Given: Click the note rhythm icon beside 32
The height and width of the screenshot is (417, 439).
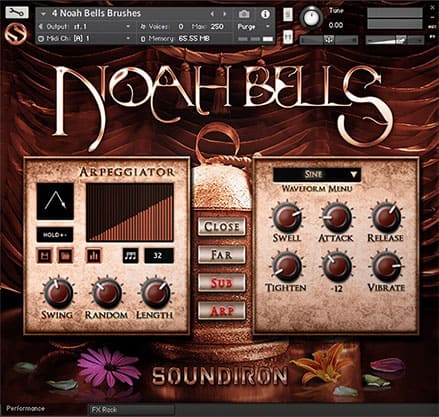Looking at the screenshot, I should point(131,256).
